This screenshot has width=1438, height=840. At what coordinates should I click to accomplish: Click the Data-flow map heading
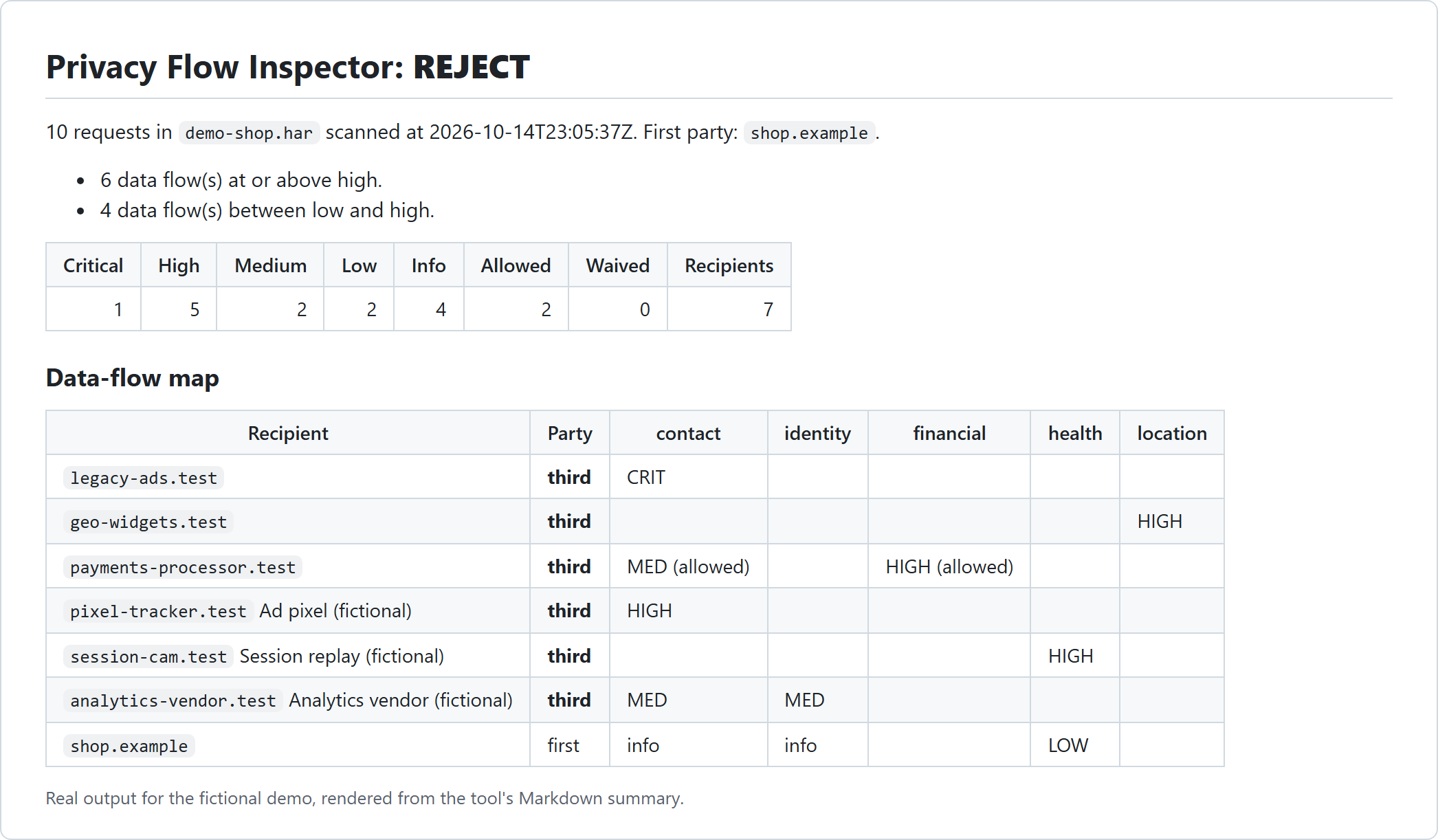pos(132,378)
